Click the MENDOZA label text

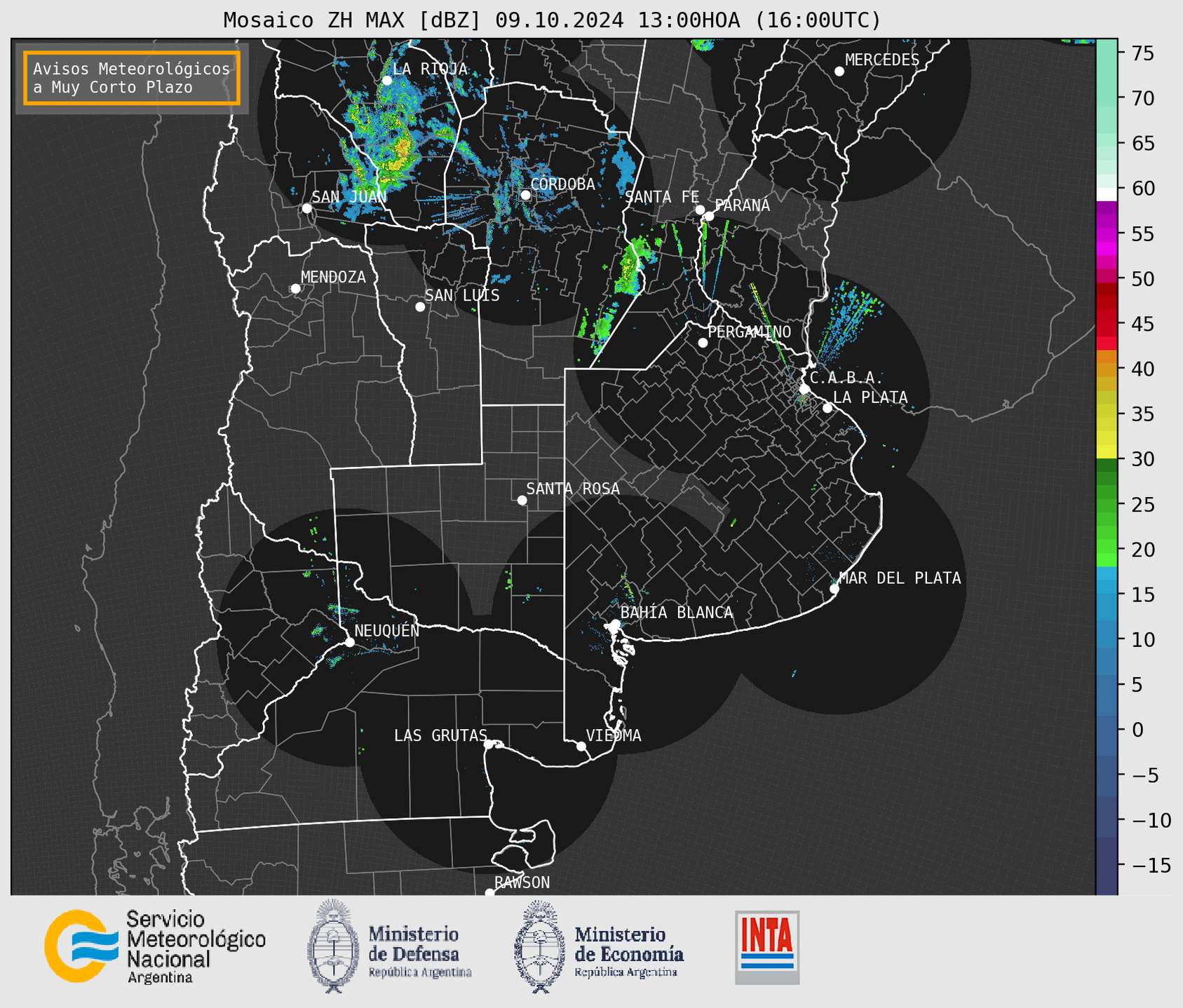click(333, 278)
